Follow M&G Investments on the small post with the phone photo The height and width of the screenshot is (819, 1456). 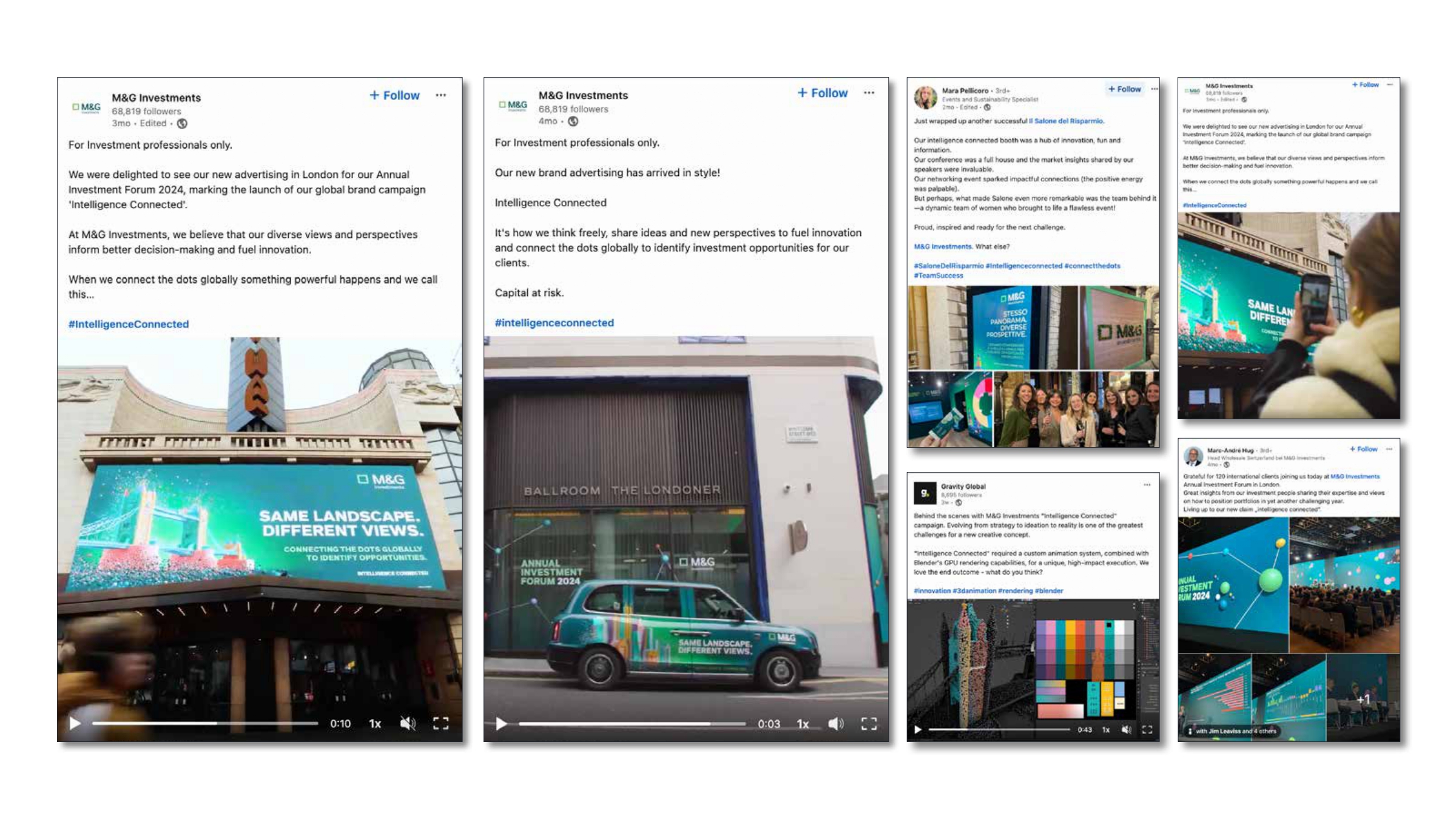1365,85
